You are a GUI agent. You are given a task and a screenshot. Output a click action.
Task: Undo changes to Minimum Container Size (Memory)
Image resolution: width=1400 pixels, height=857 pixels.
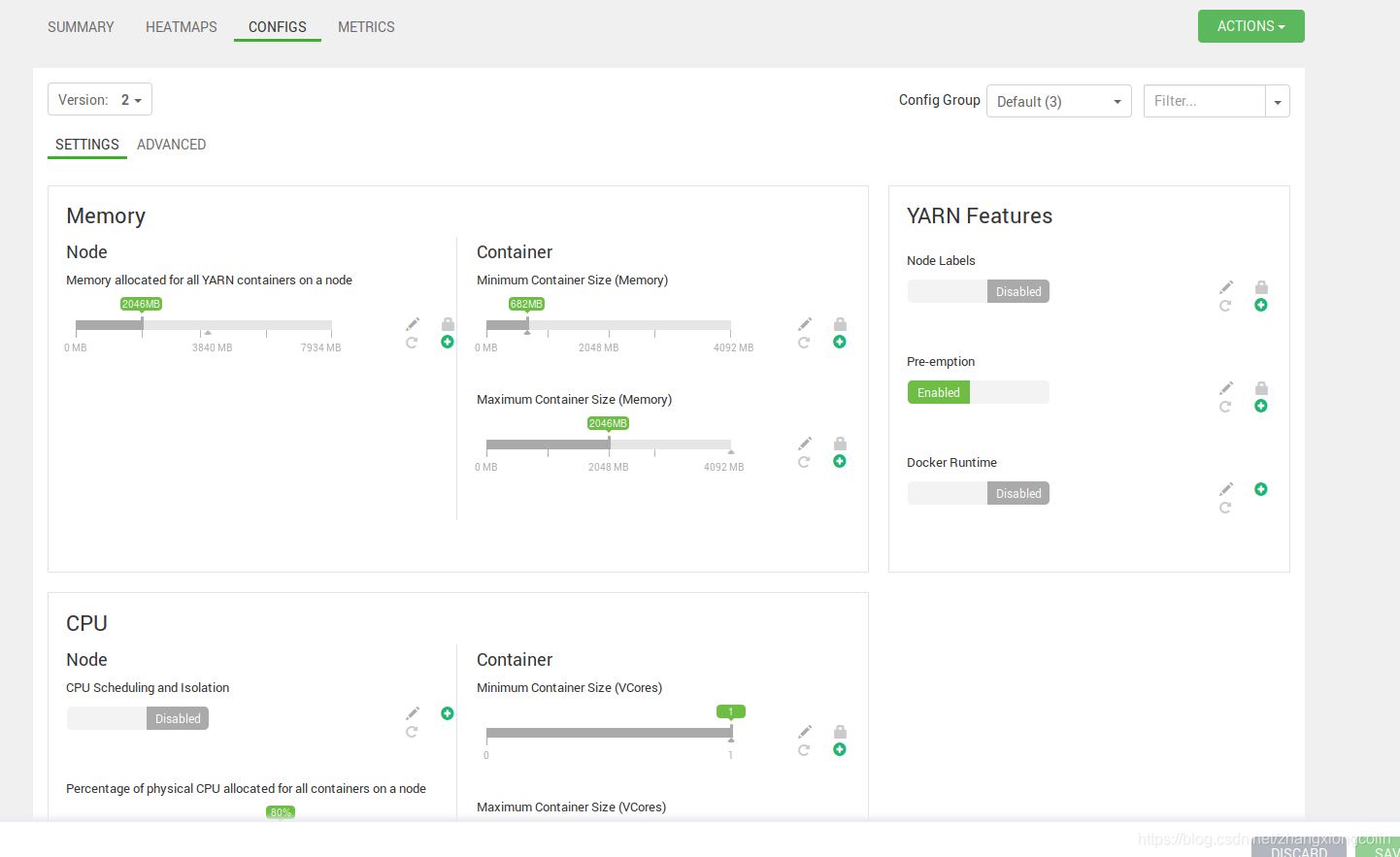804,343
